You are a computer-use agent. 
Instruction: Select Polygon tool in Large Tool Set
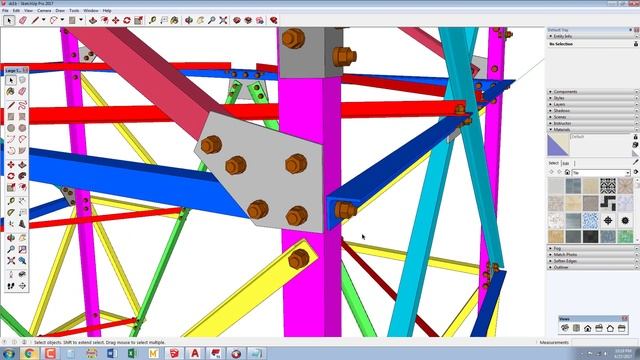22,128
